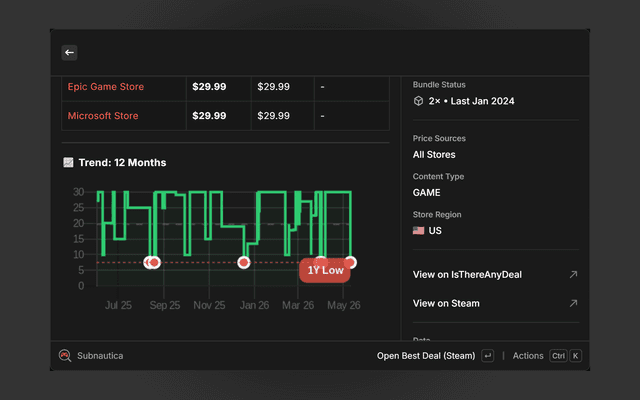Select Microsoft Store regular $29.99 price

pos(273,116)
